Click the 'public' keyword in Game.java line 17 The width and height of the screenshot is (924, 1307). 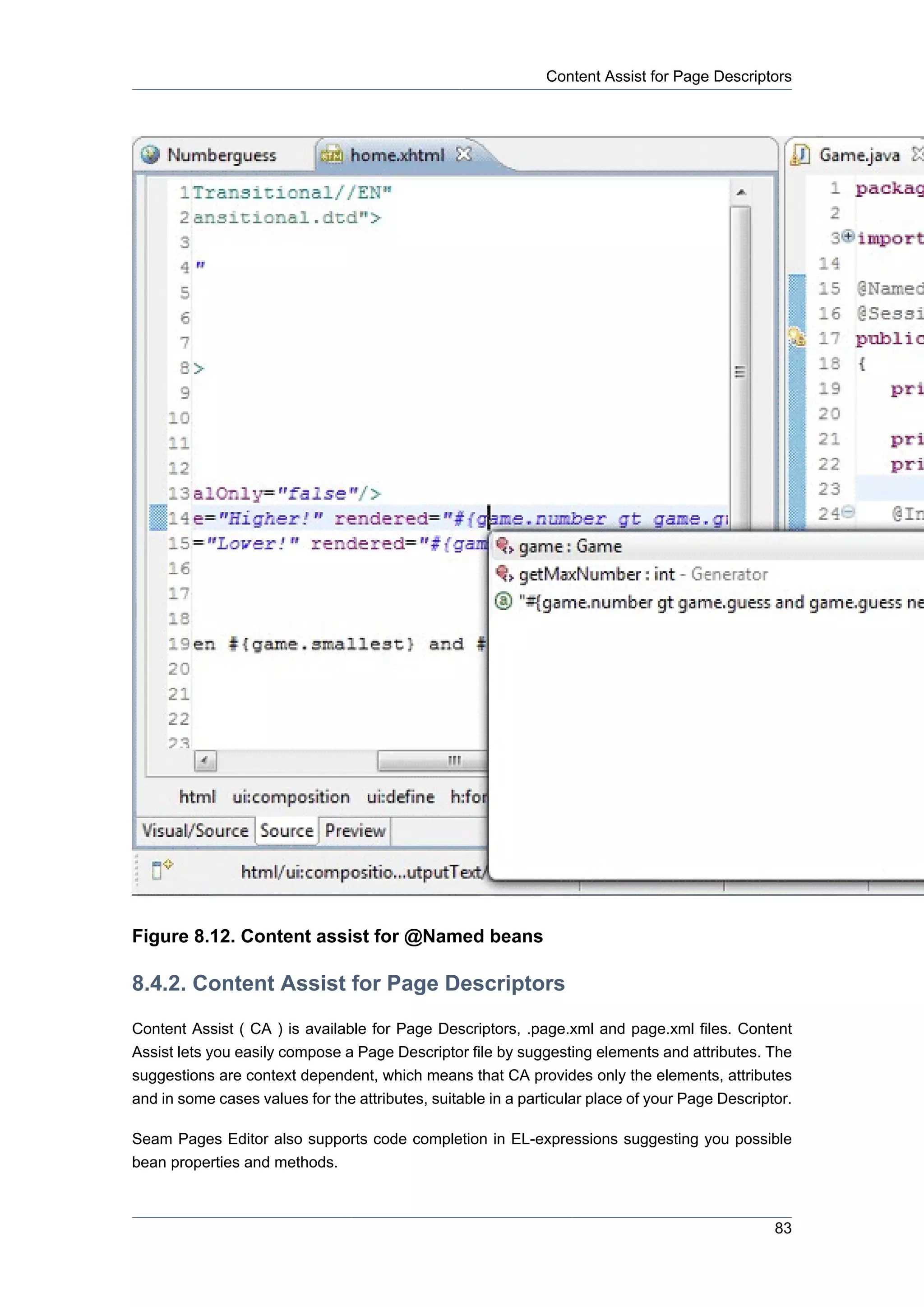coord(890,338)
